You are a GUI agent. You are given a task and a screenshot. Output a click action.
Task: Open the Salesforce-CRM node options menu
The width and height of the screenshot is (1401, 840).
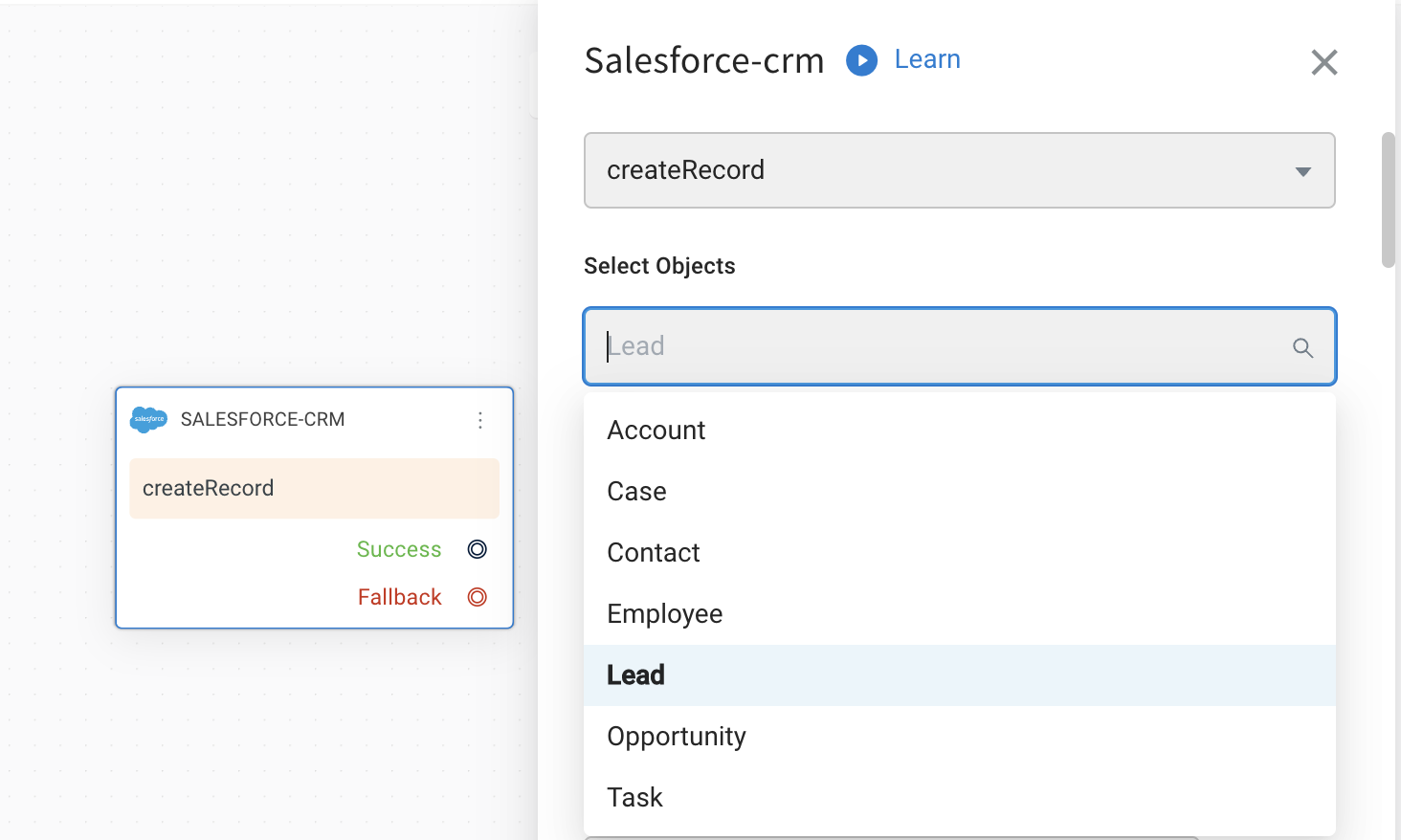pos(480,420)
